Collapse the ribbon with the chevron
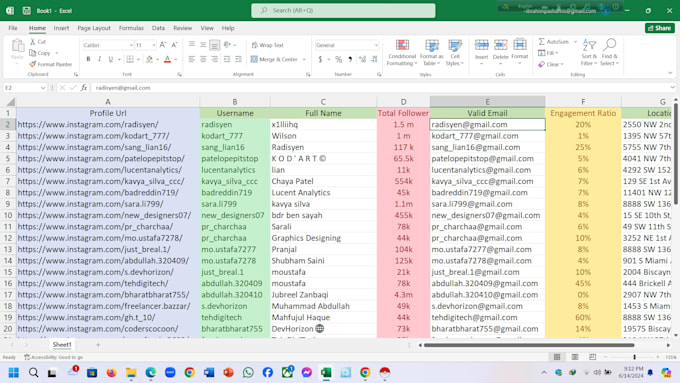This screenshot has width=680, height=383. [670, 73]
